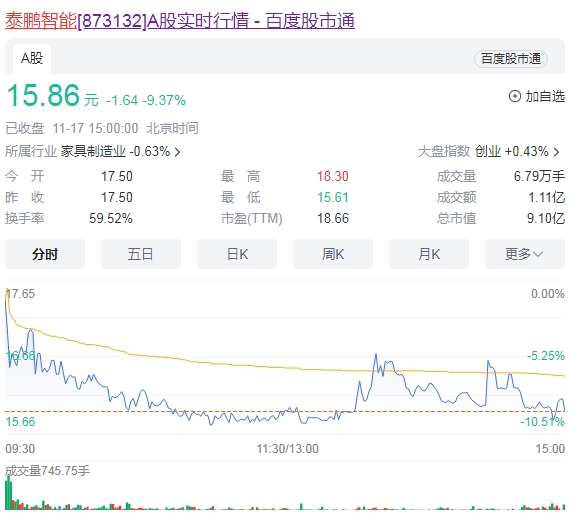
Task: Click the change value -1.64 -9.37%
Action: click(x=146, y=100)
